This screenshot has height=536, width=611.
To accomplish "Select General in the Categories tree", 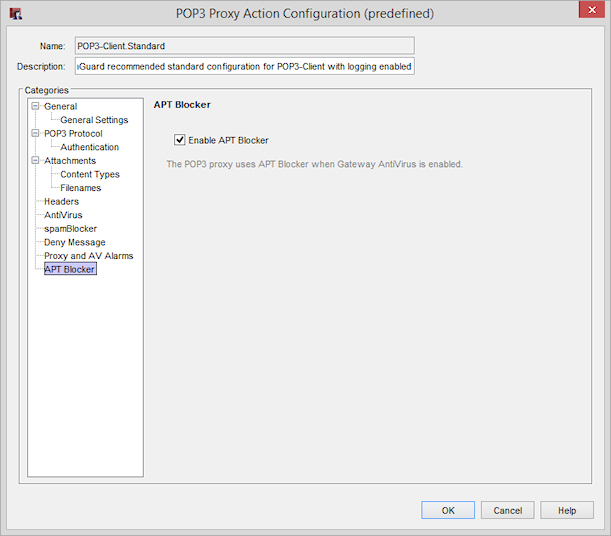I will pos(60,106).
